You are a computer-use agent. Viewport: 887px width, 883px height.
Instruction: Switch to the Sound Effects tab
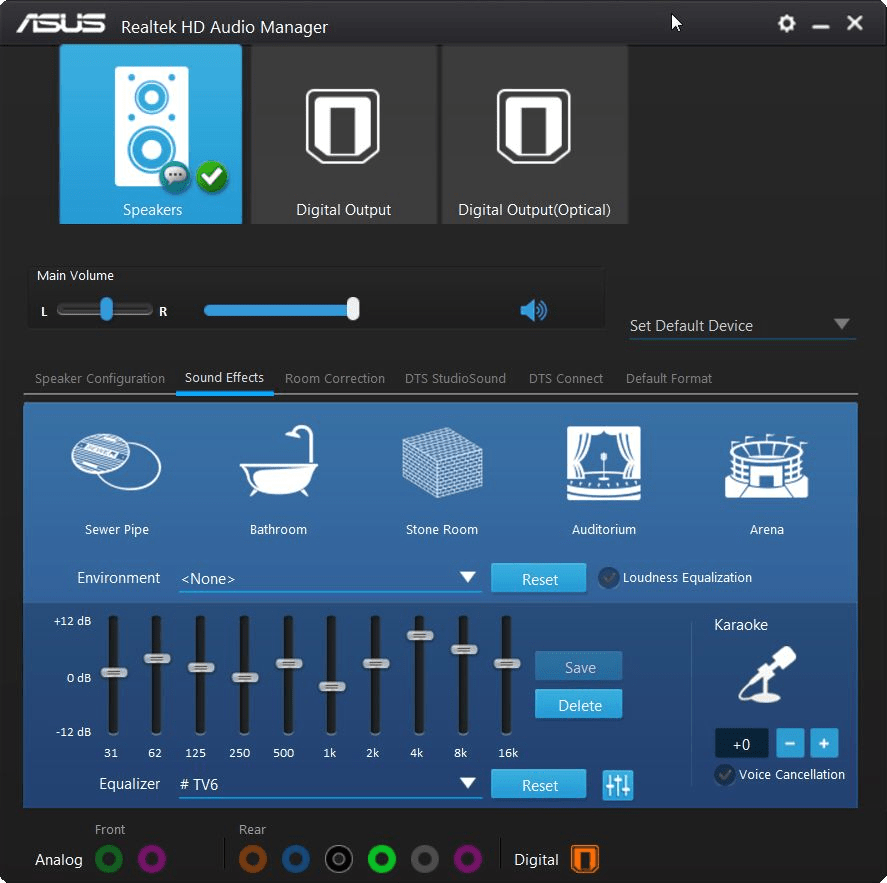pyautogui.click(x=225, y=377)
